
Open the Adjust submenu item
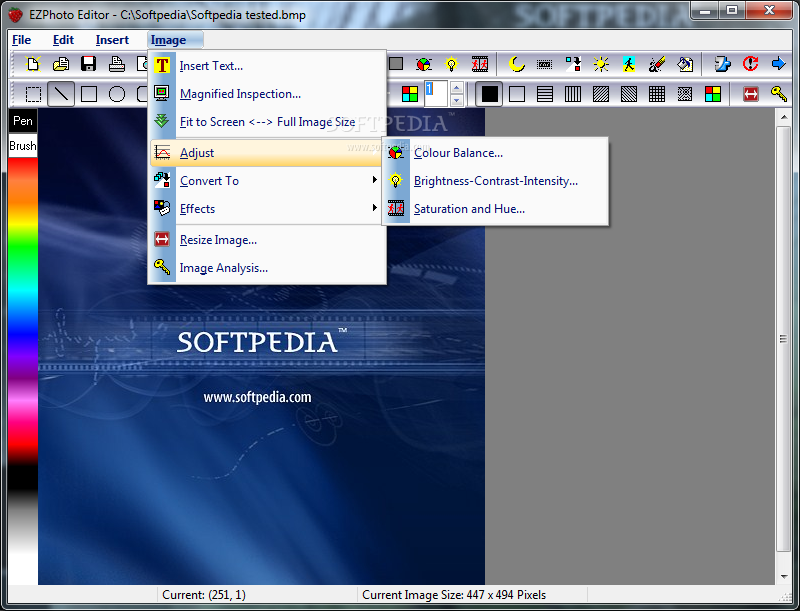coord(266,152)
